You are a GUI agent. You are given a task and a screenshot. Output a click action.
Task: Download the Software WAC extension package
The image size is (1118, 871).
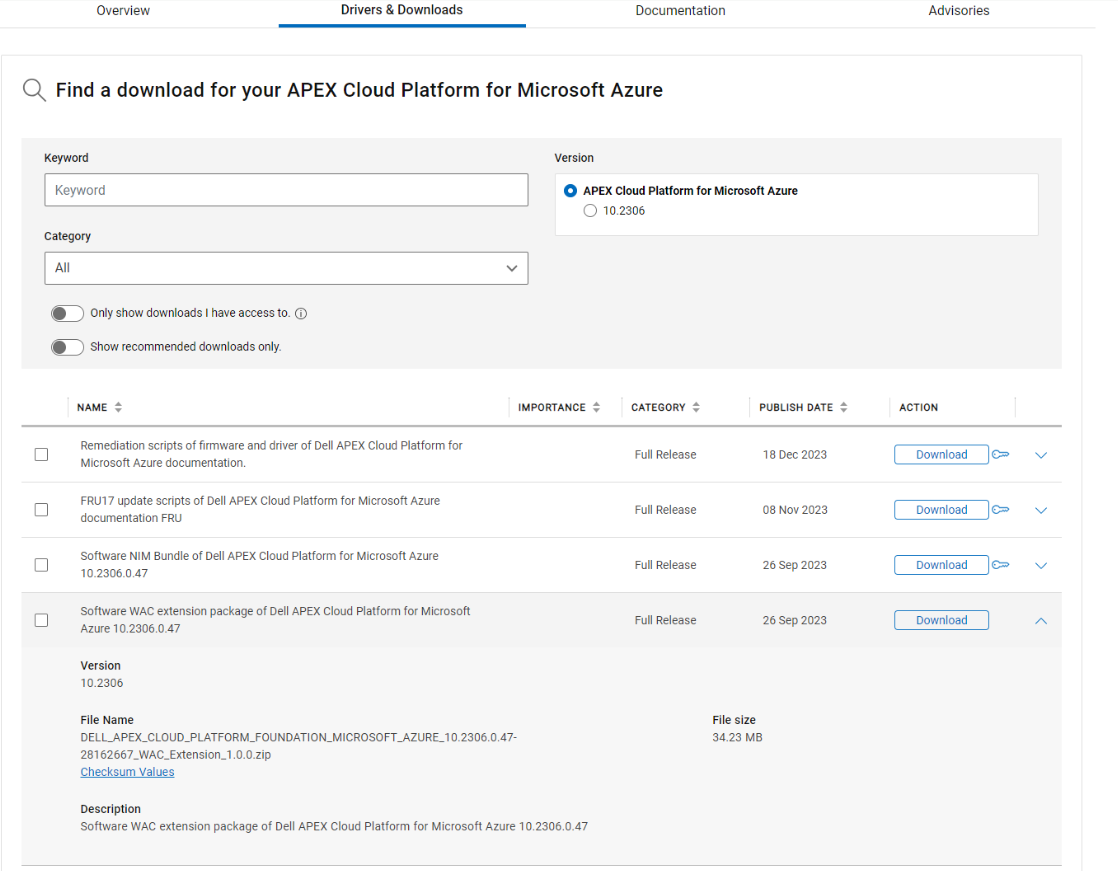pyautogui.click(x=941, y=620)
